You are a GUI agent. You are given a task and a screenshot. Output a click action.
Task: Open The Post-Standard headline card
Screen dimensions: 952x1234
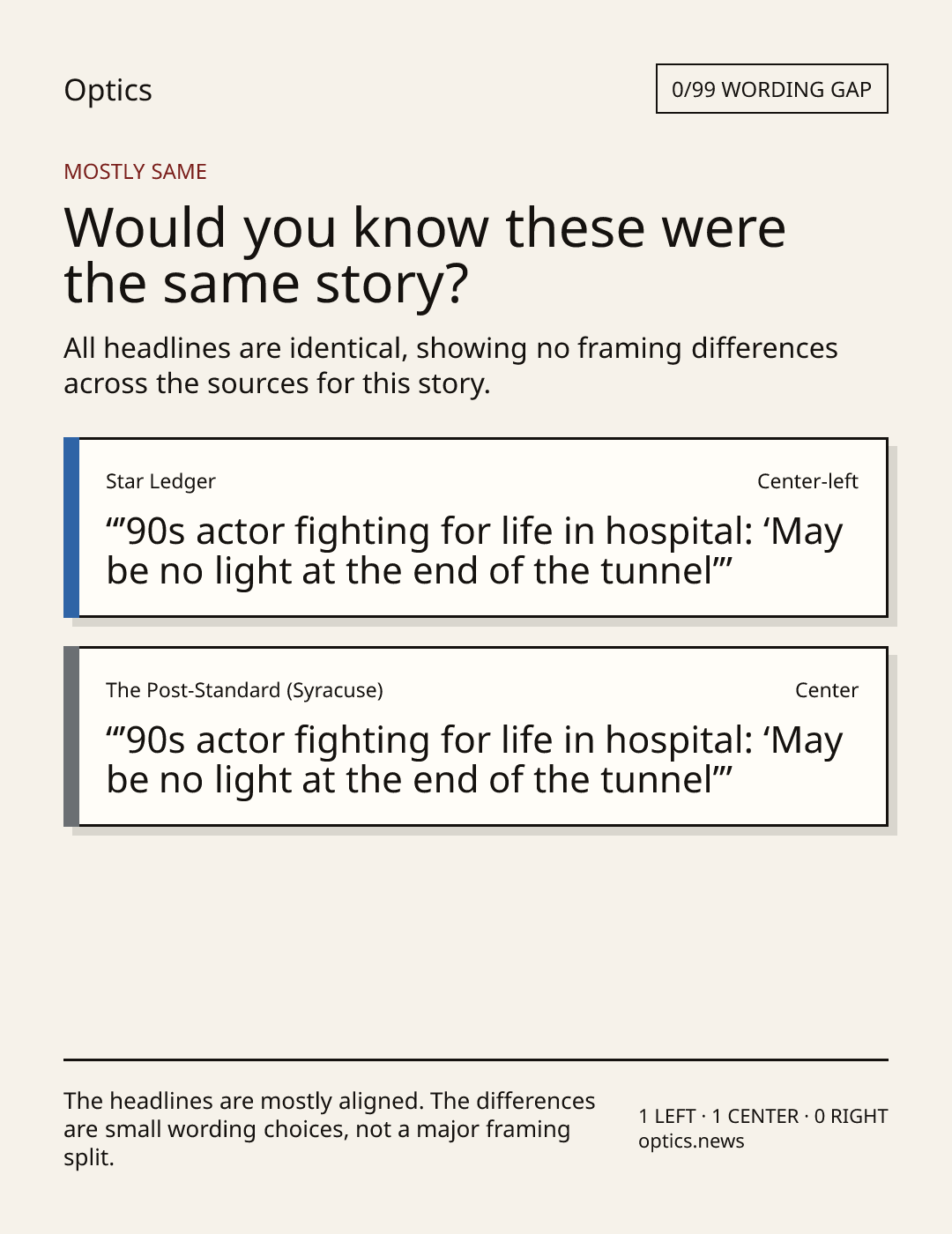[476, 736]
